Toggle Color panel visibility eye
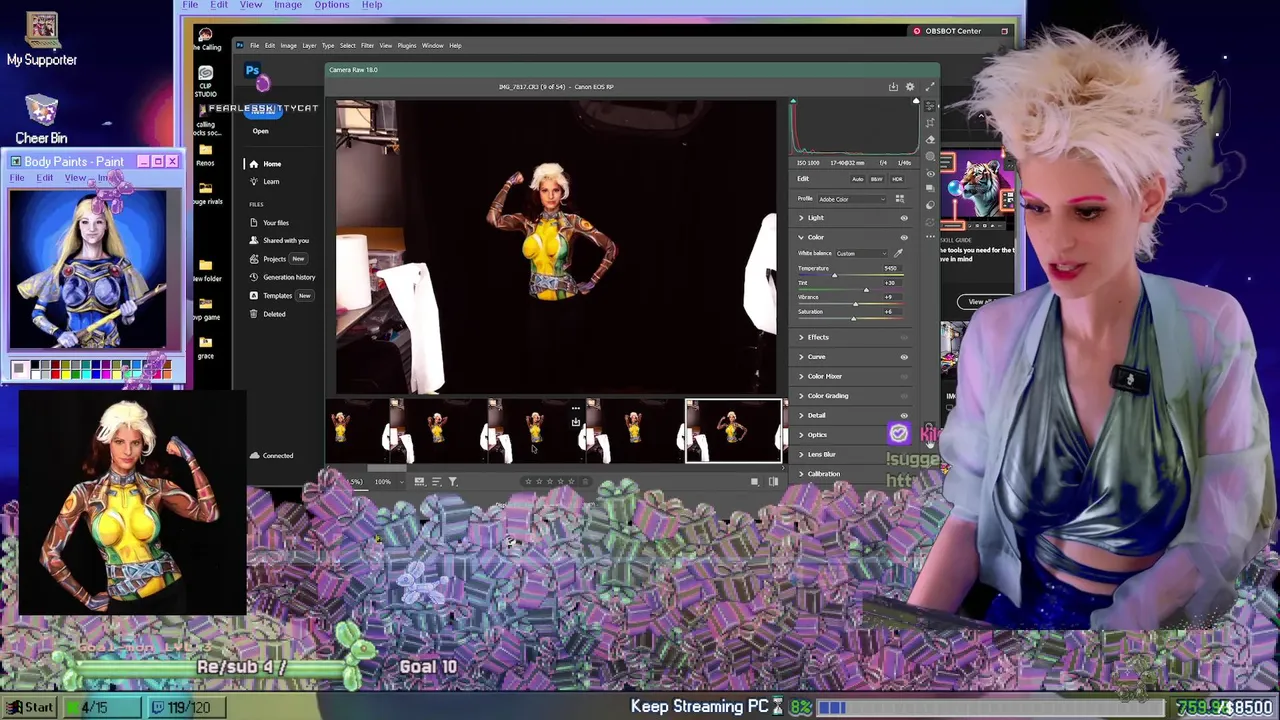 pyautogui.click(x=904, y=237)
